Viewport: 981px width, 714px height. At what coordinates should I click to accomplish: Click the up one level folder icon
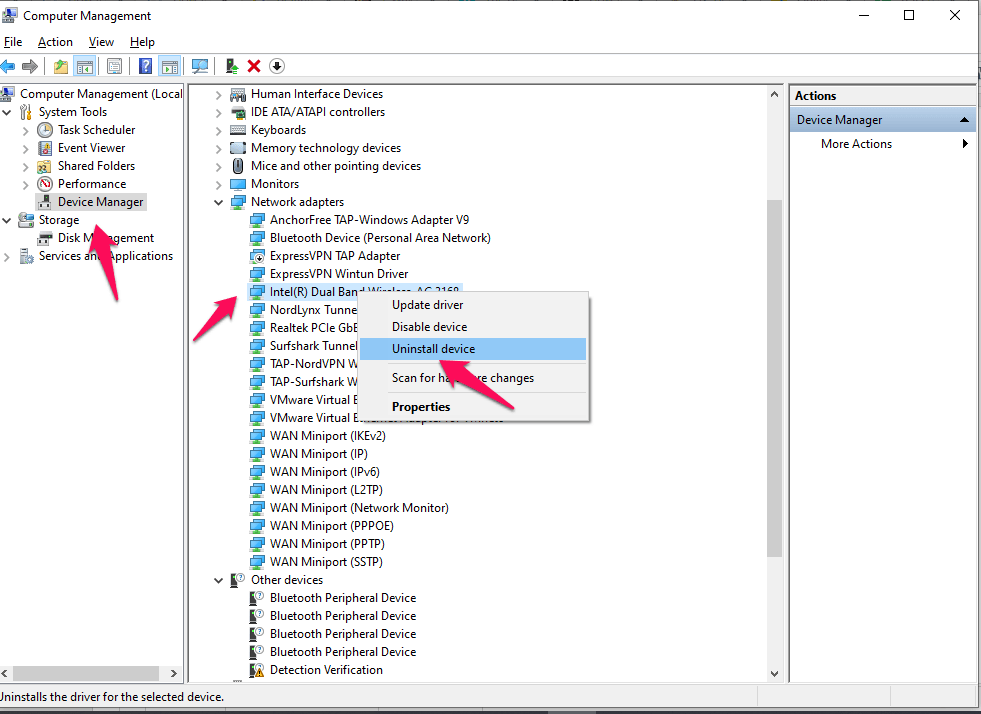pyautogui.click(x=61, y=66)
